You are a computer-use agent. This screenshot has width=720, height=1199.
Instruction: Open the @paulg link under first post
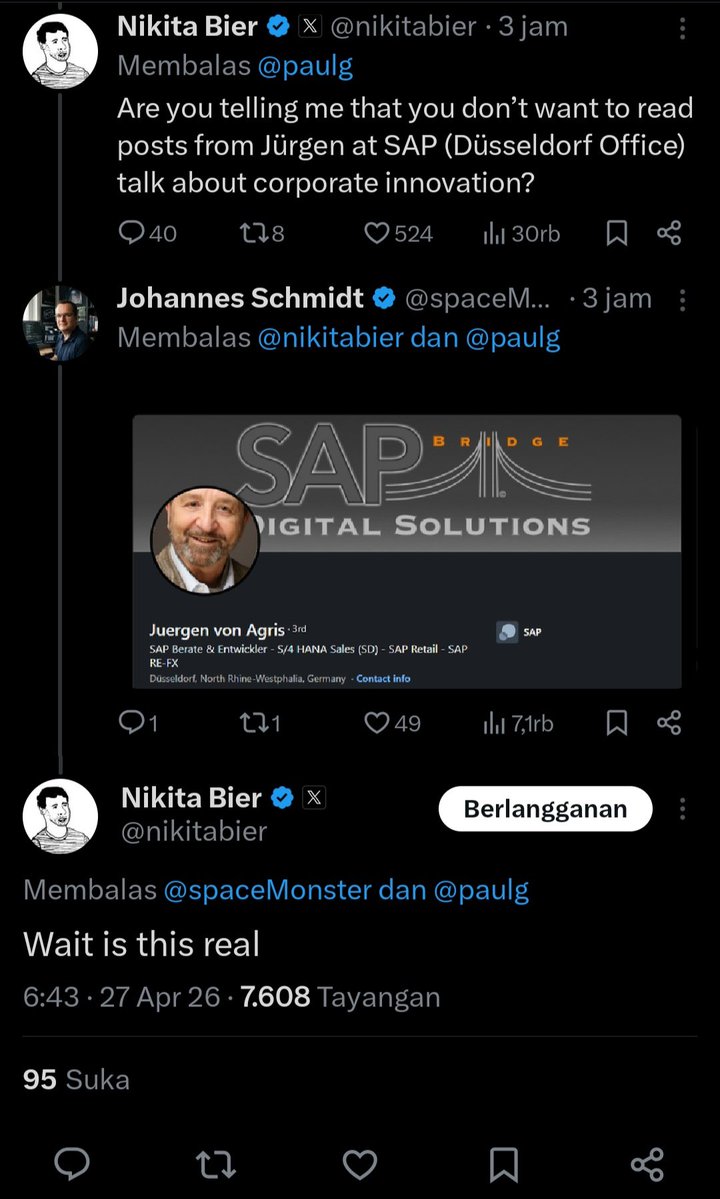pos(306,67)
